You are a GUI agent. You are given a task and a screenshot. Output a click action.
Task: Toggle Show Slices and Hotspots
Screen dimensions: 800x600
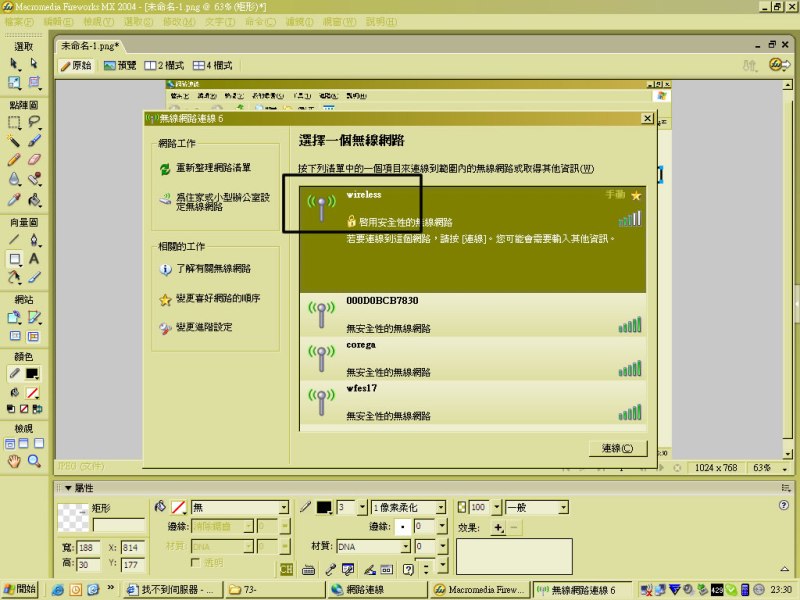33,336
